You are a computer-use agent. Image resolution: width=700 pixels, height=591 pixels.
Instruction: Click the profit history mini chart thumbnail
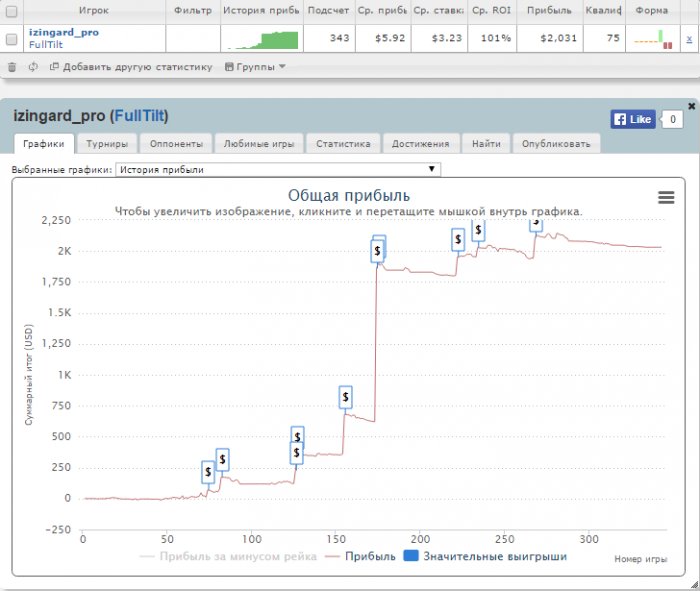click(262, 39)
